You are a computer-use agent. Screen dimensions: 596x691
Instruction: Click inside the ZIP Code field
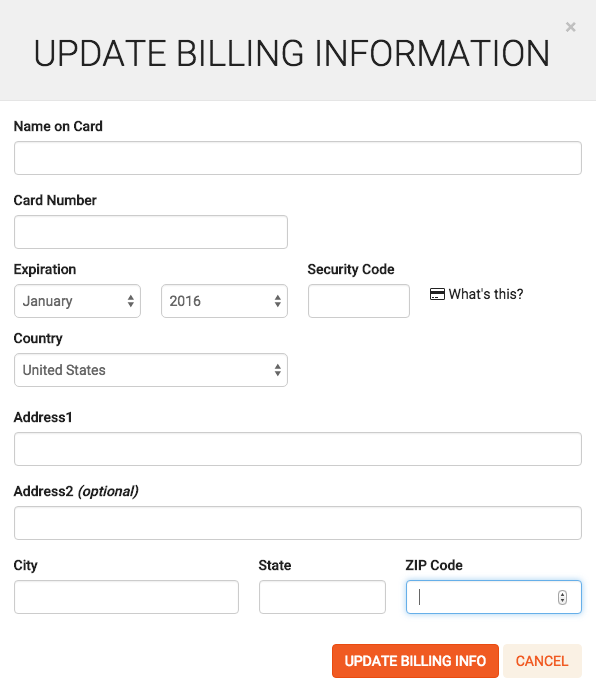tap(494, 597)
